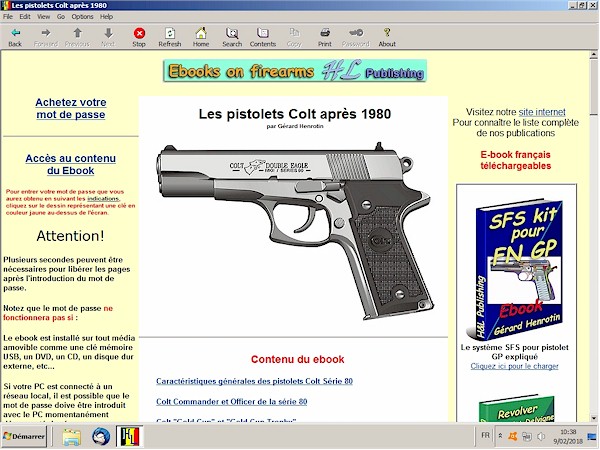The height and width of the screenshot is (450, 600).
Task: Click the 'Attention!' heading
Action: click(x=70, y=236)
